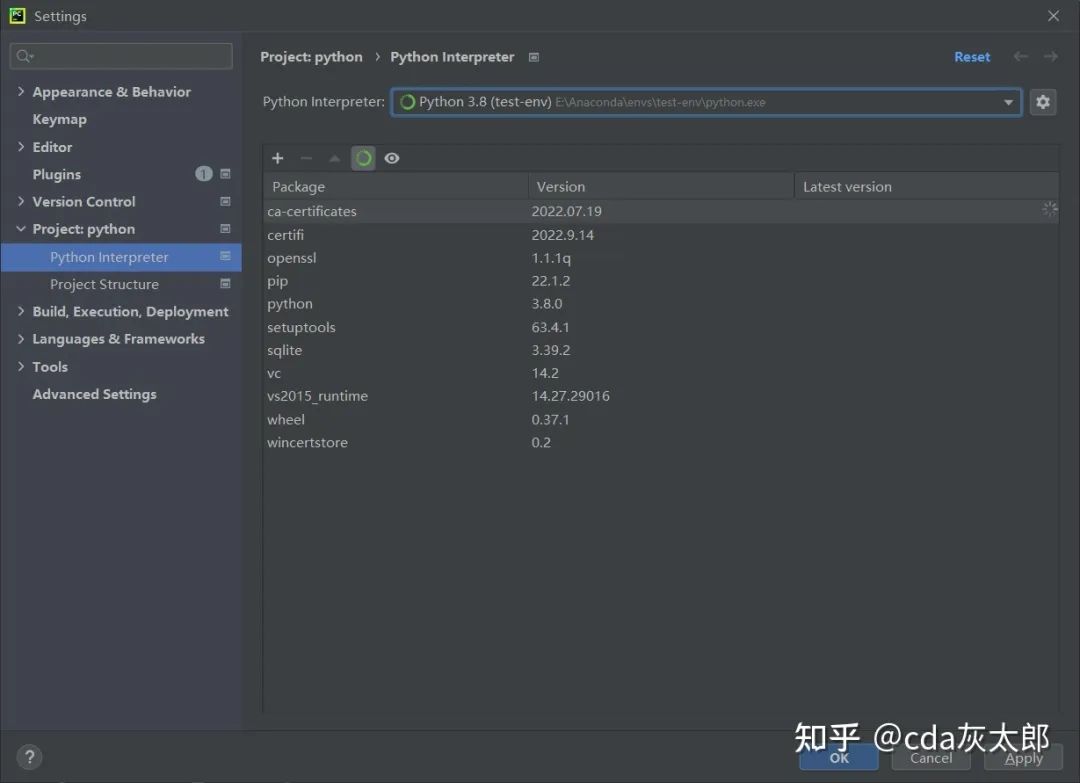1080x783 pixels.
Task: Expand Build, Execution, Deployment section
Action: coord(21,311)
